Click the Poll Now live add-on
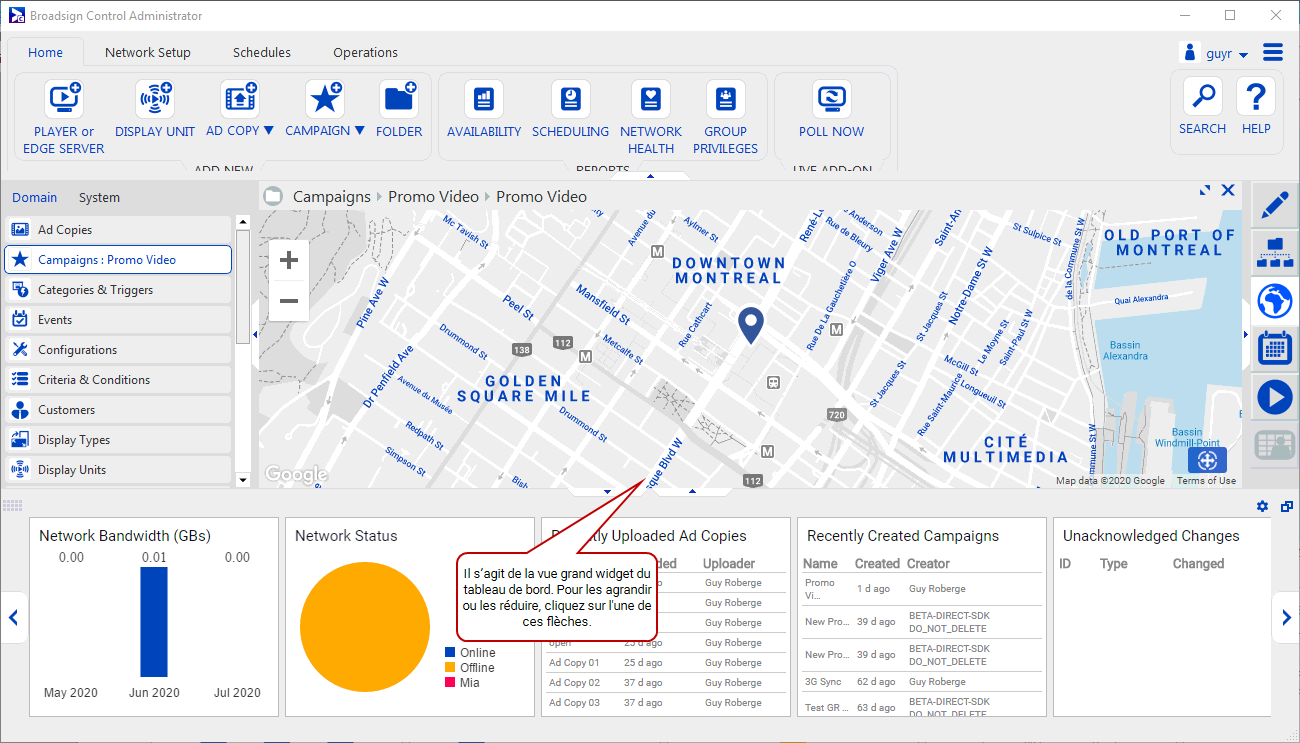 [831, 110]
